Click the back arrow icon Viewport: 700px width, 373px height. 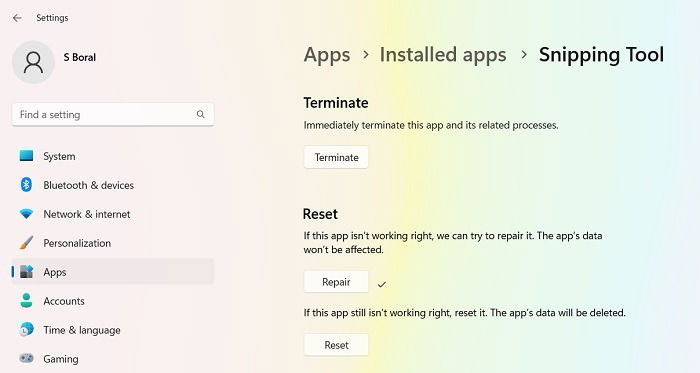coord(17,18)
